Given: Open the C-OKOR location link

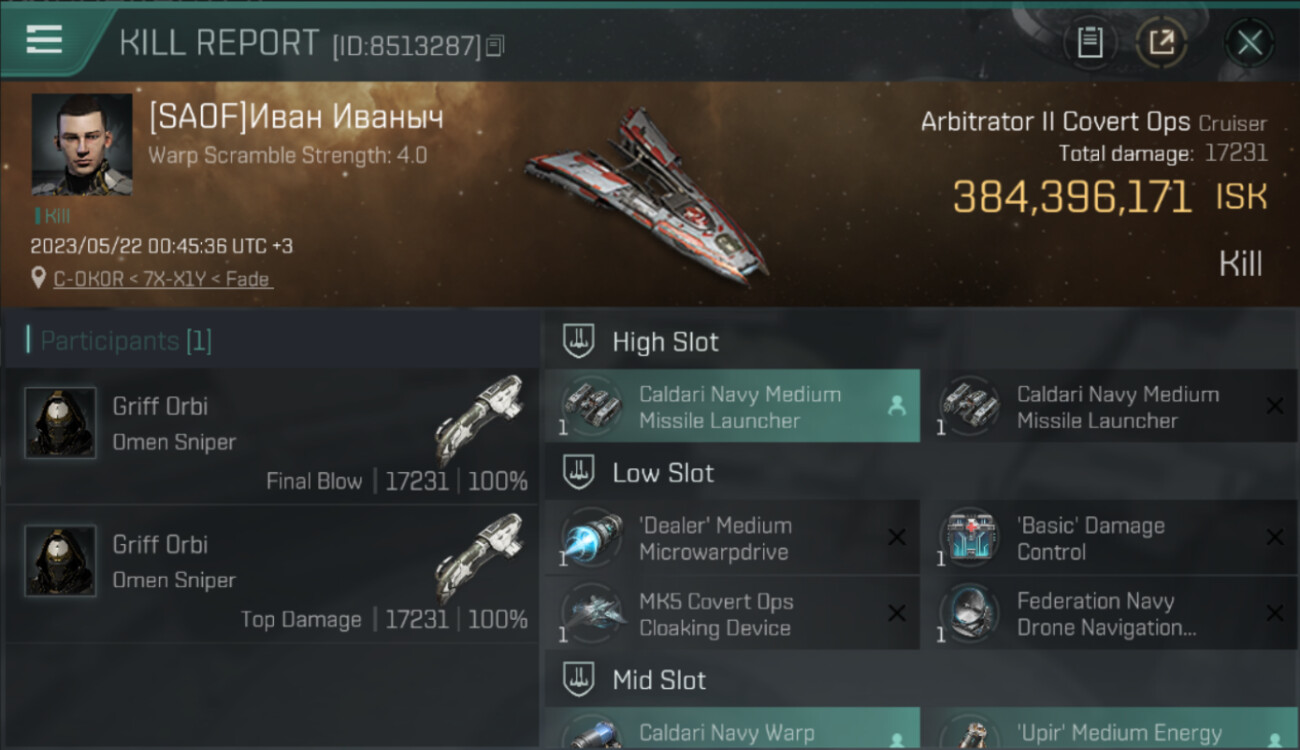Looking at the screenshot, I should pos(162,279).
